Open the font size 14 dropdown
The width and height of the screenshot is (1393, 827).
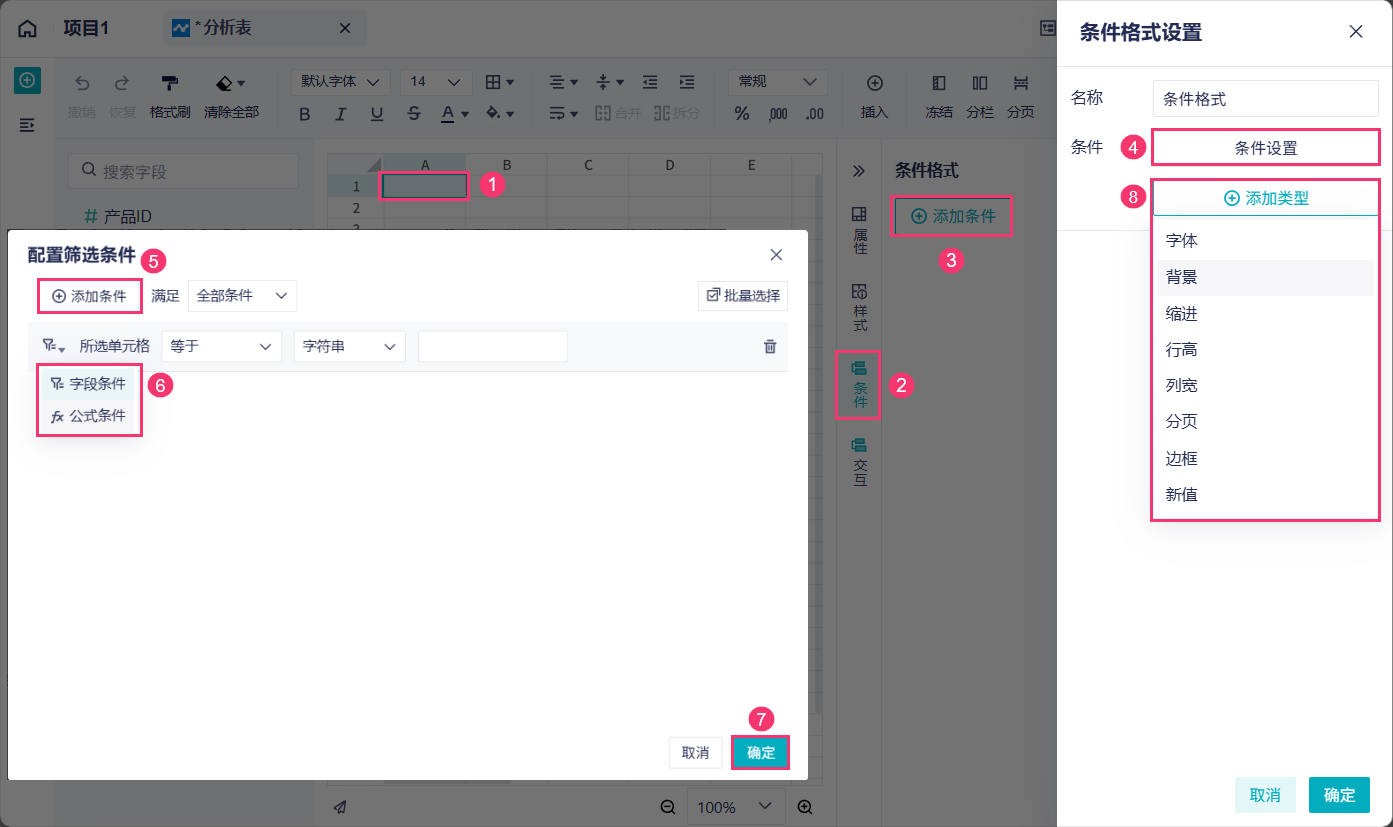point(436,82)
